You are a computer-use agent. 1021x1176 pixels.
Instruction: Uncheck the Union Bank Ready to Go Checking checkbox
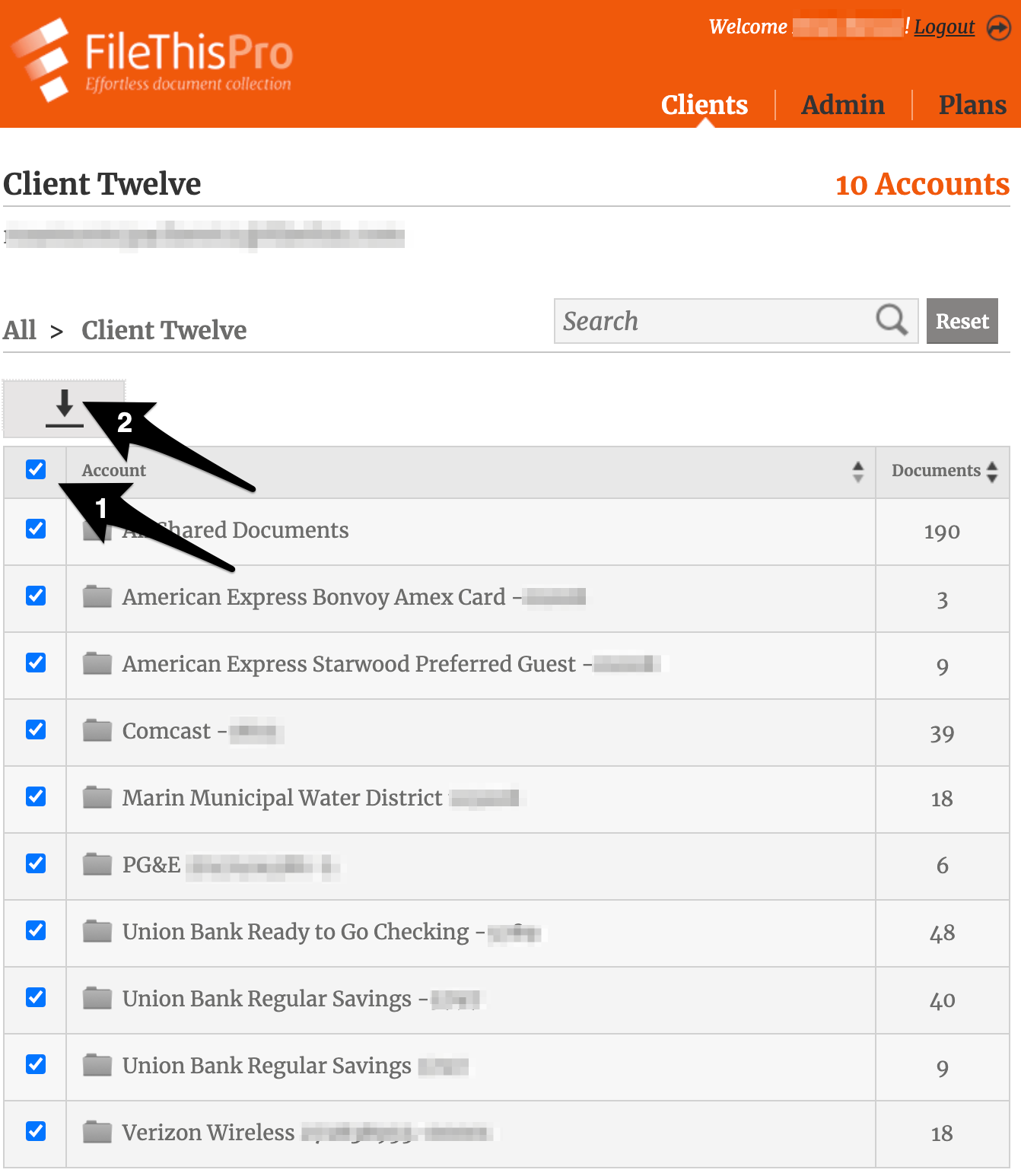coord(36,930)
